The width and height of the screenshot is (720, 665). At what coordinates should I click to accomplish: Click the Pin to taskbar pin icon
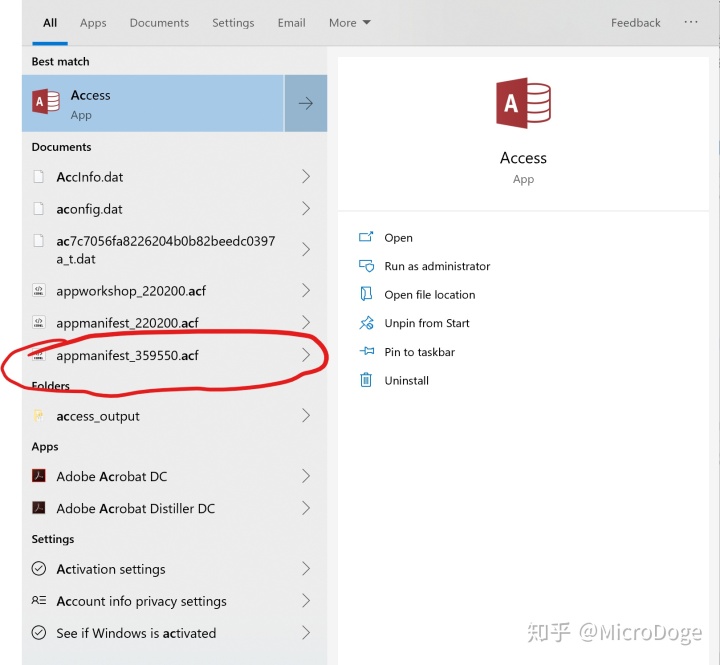pos(366,351)
